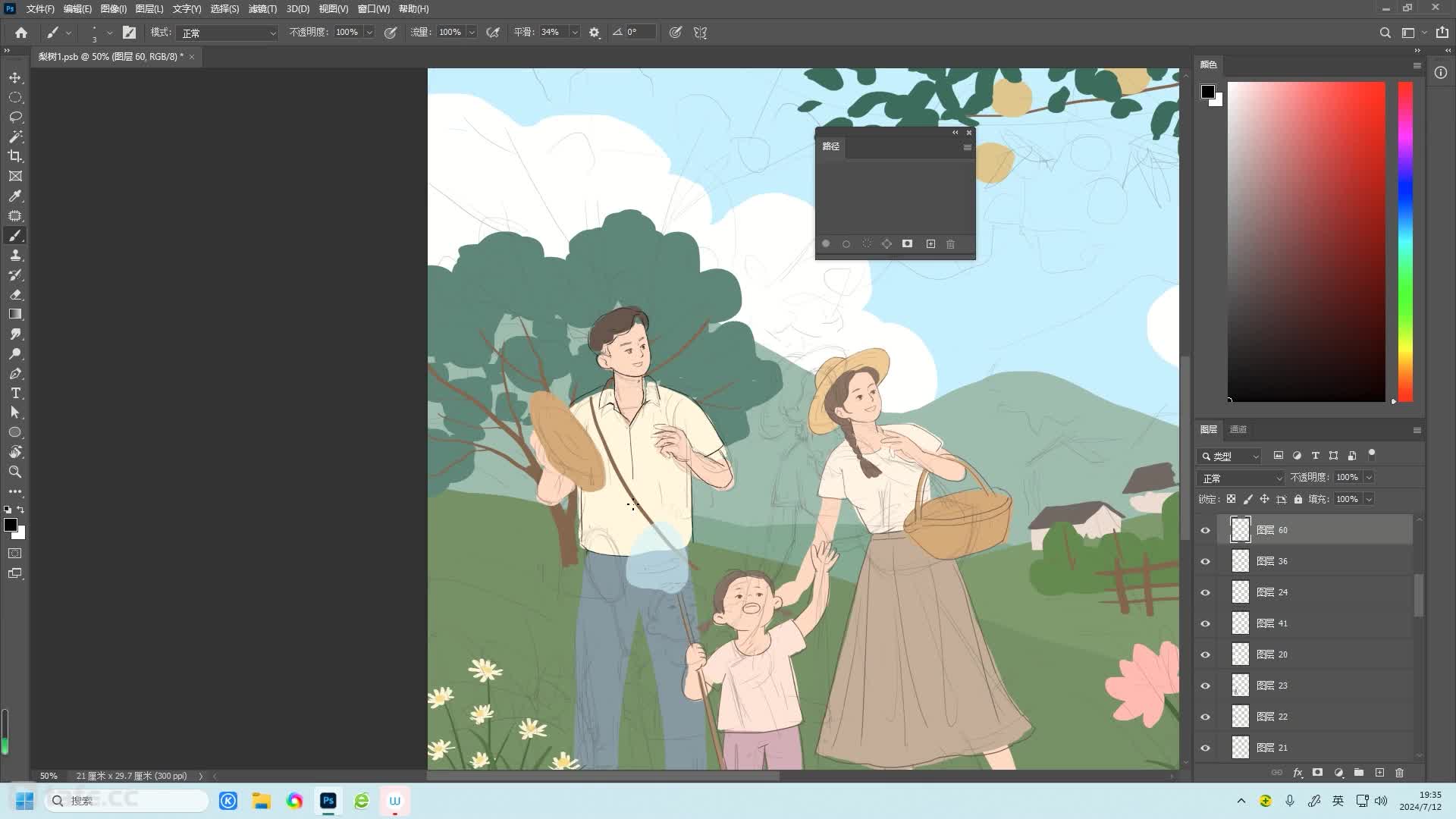
Task: Hide layer 图层 22
Action: 1205,717
